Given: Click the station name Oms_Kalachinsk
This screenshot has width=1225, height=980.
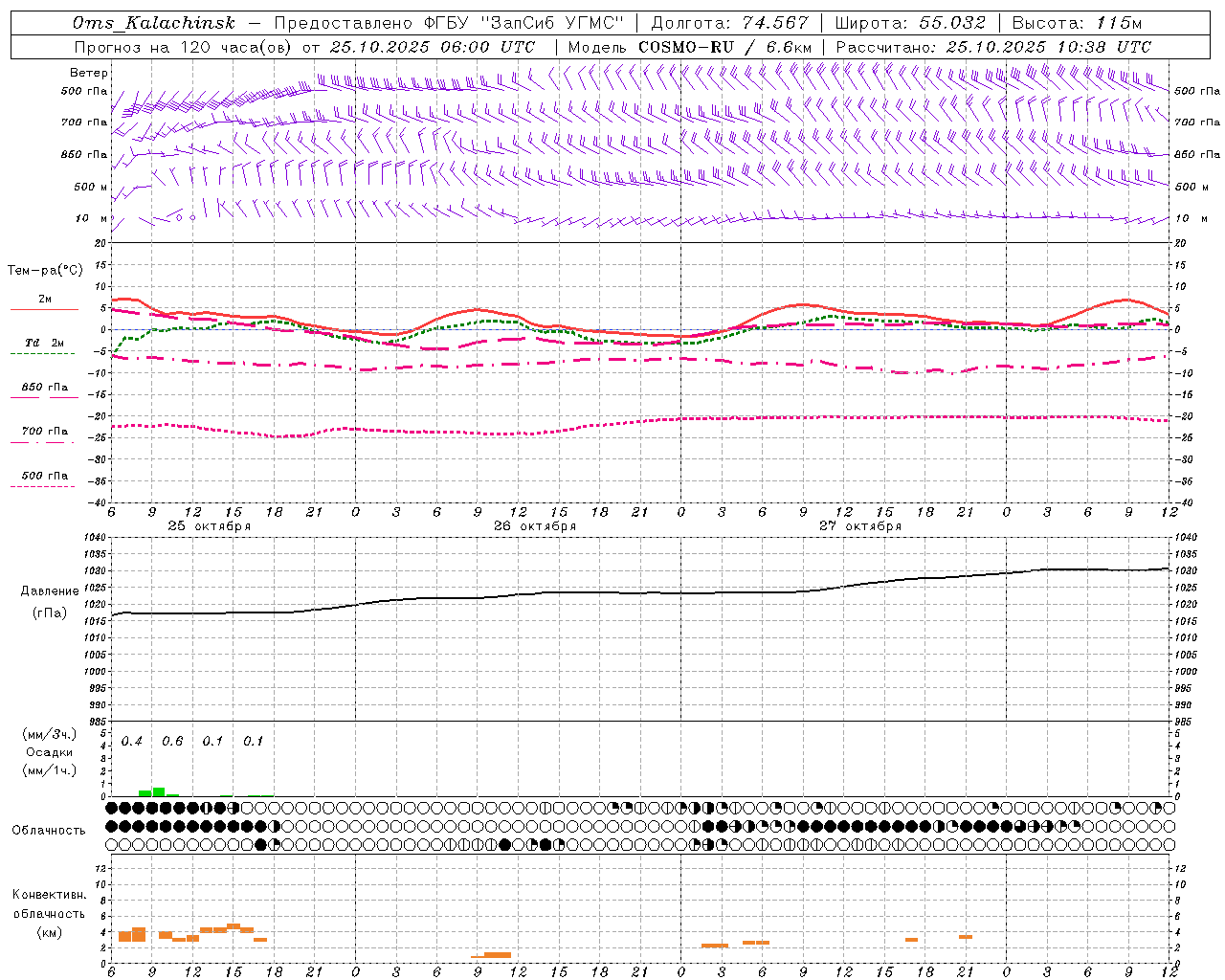Looking at the screenshot, I should coord(153,23).
